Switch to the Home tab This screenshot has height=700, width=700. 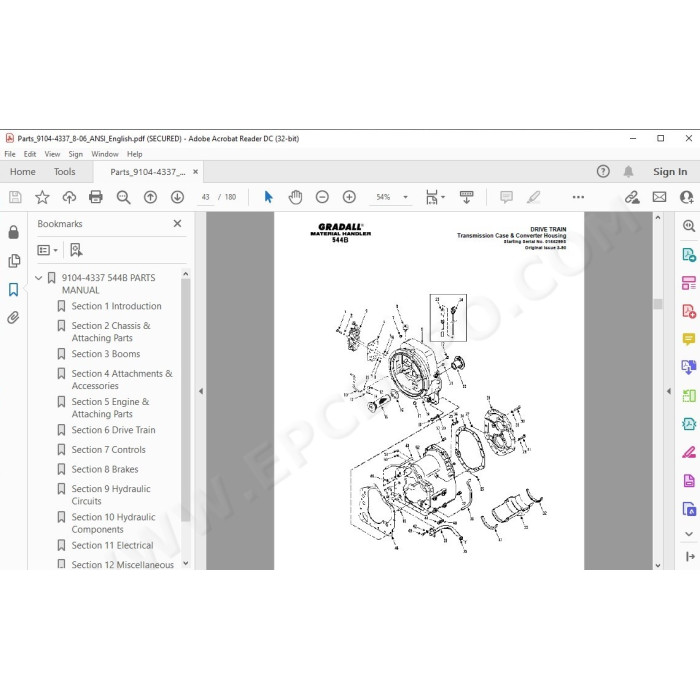point(23,171)
